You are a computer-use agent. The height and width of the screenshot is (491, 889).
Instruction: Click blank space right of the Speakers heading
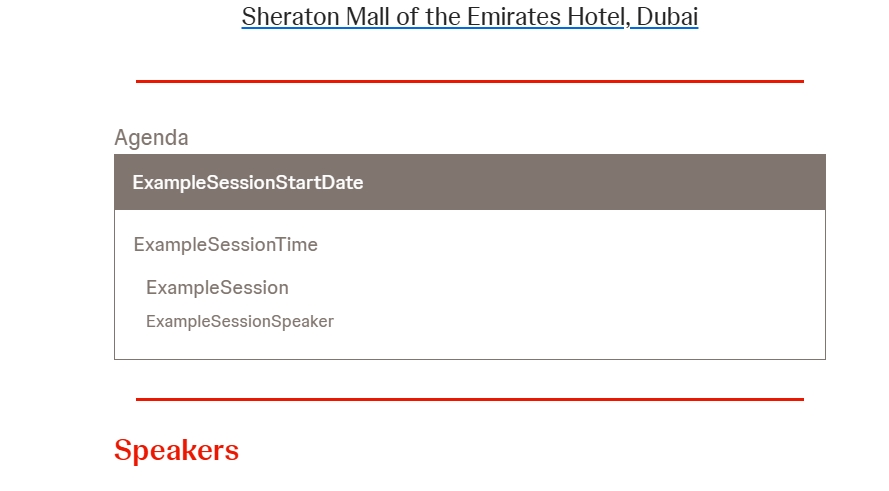click(510, 451)
